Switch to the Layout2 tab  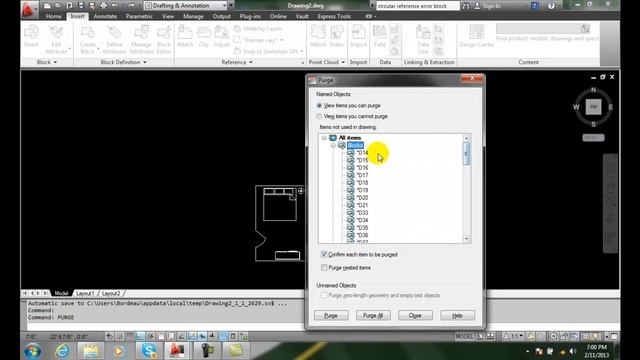(x=111, y=293)
